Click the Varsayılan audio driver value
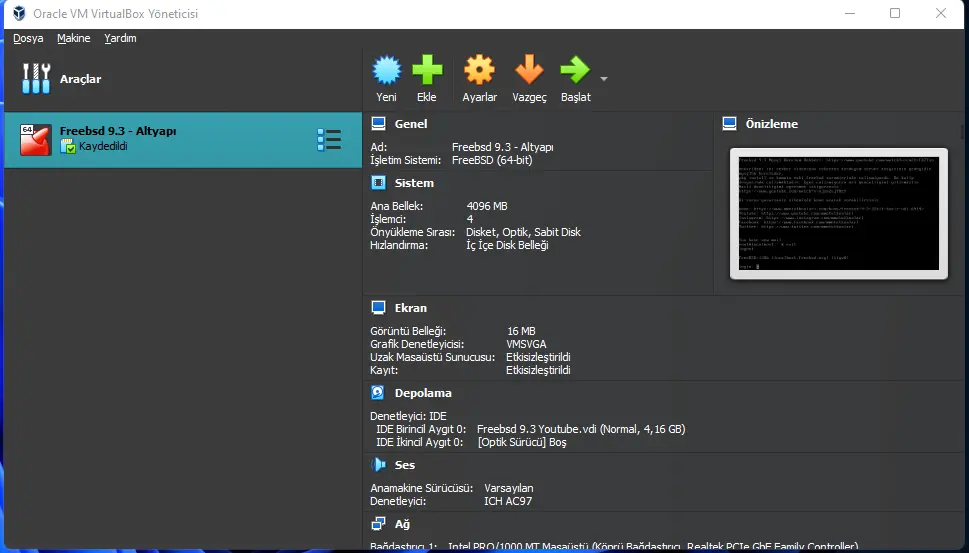 point(509,488)
